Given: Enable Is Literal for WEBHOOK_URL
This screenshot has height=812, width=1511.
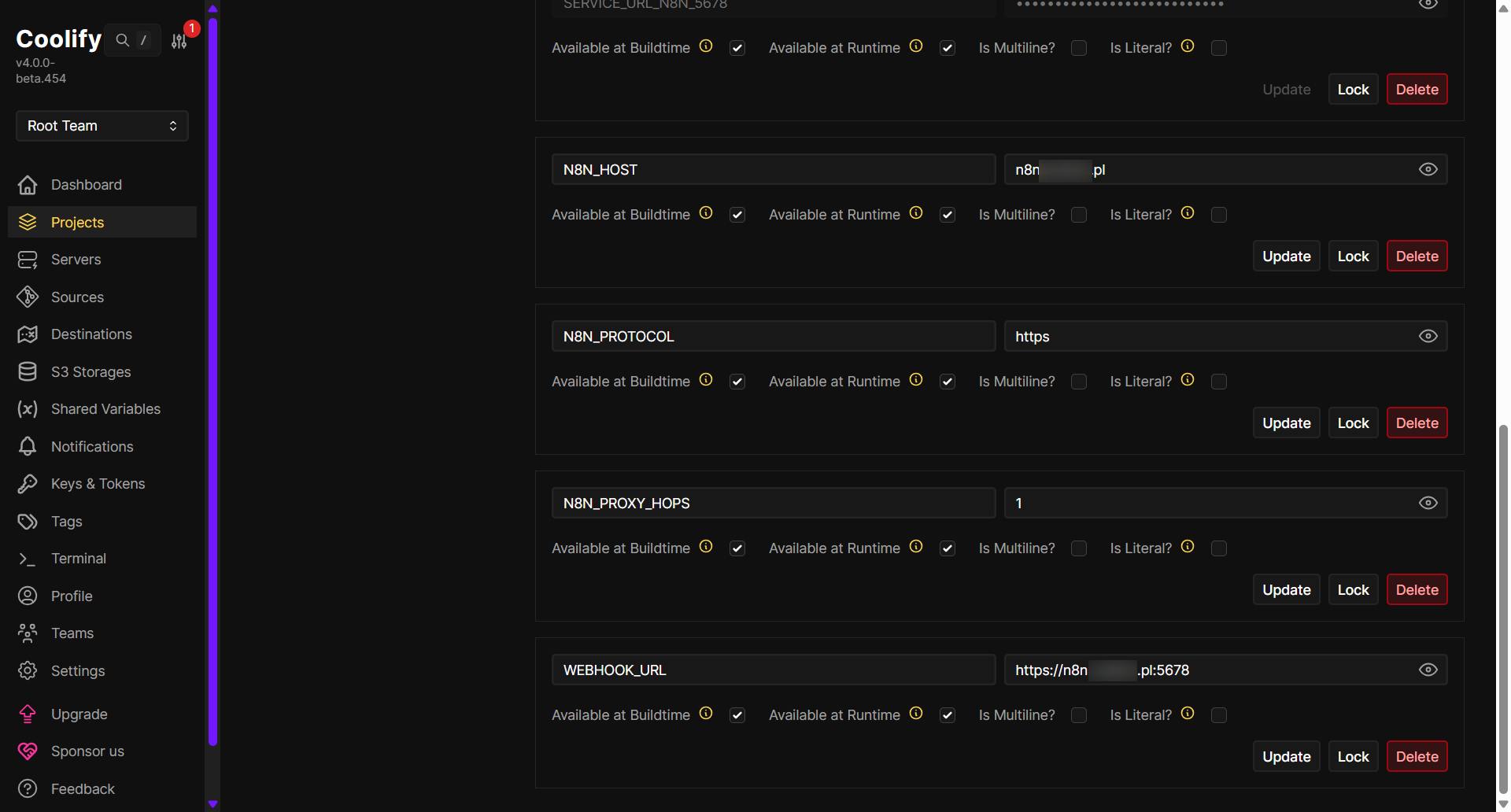Looking at the screenshot, I should coord(1219,715).
